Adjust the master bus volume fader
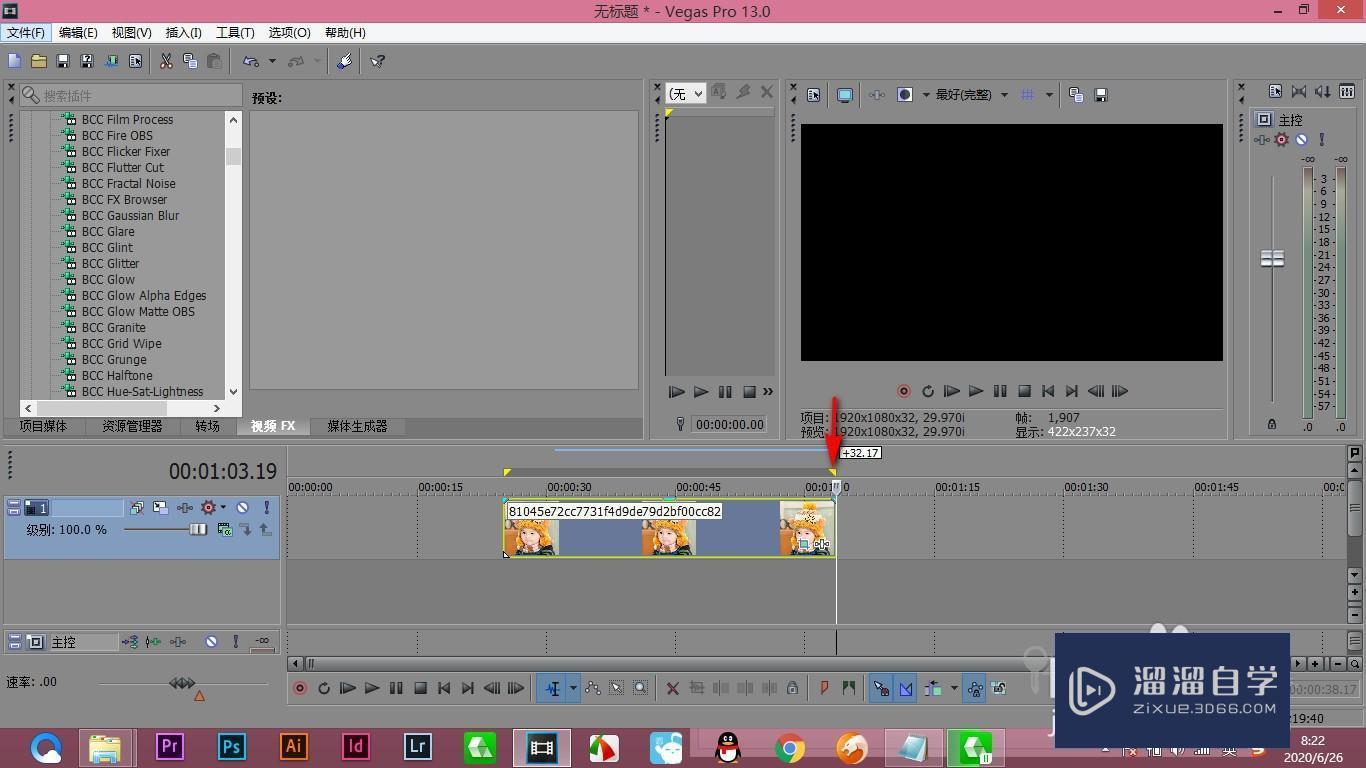Viewport: 1366px width, 768px height. [x=1272, y=259]
